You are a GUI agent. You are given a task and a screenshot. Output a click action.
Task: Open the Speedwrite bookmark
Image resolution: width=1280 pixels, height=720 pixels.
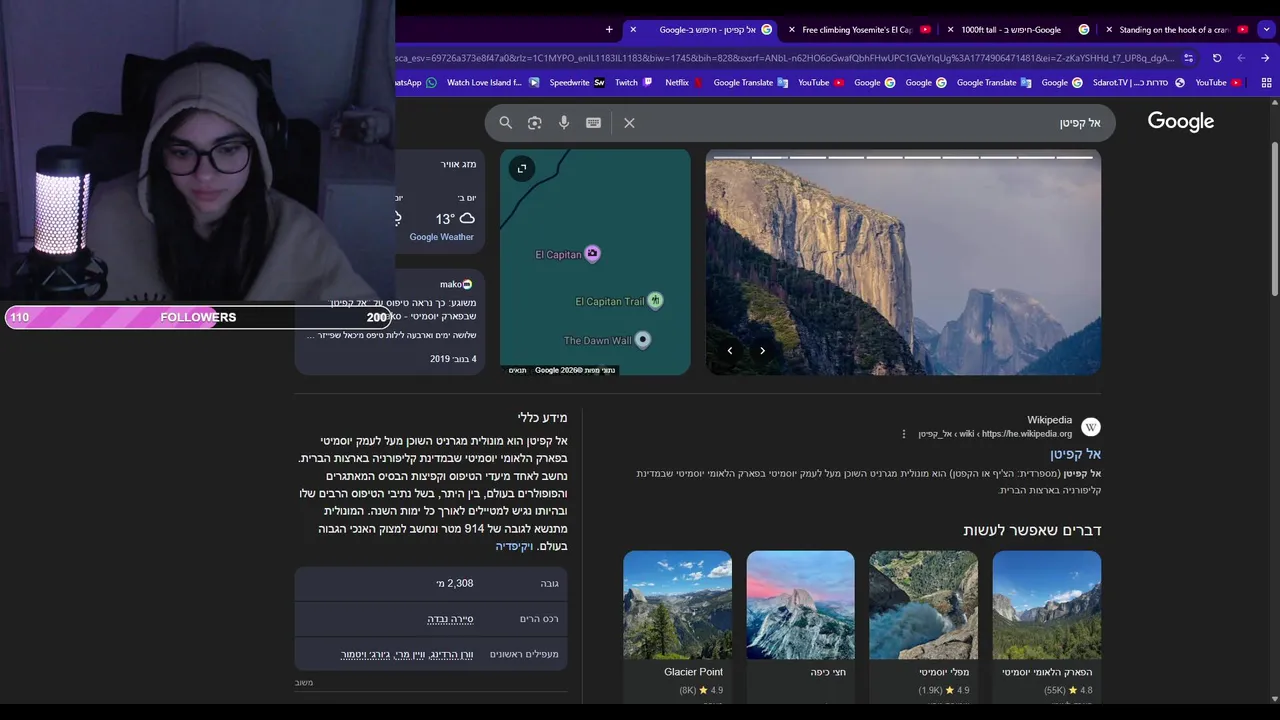[577, 83]
